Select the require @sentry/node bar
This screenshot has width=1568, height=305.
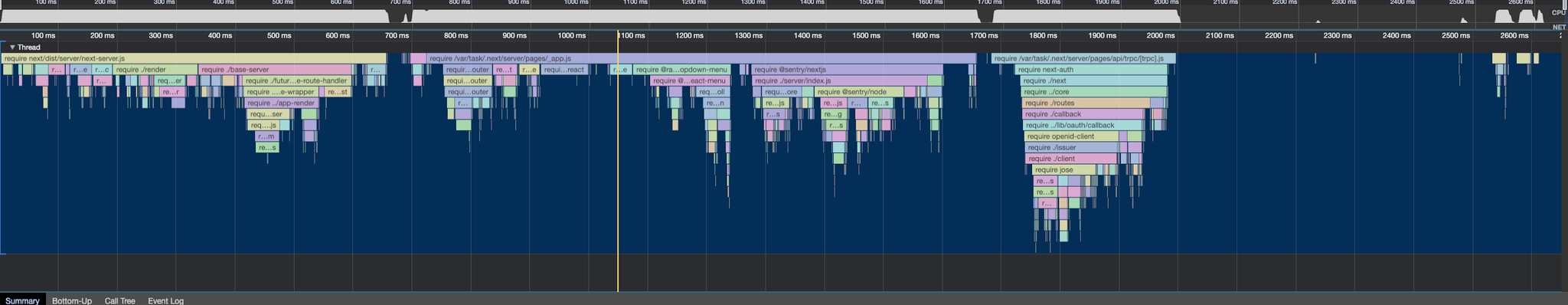click(x=859, y=92)
